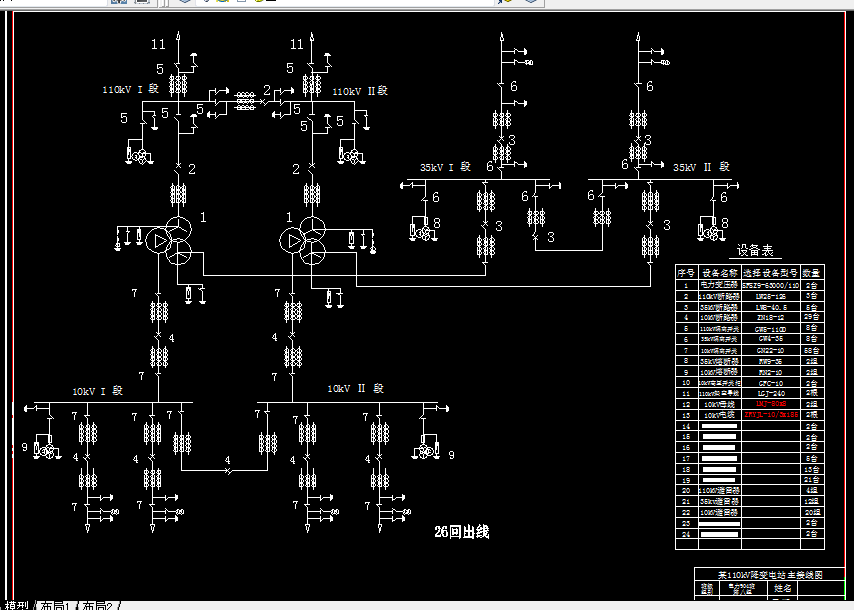Select the 110kV II段 bus label

tap(360, 91)
